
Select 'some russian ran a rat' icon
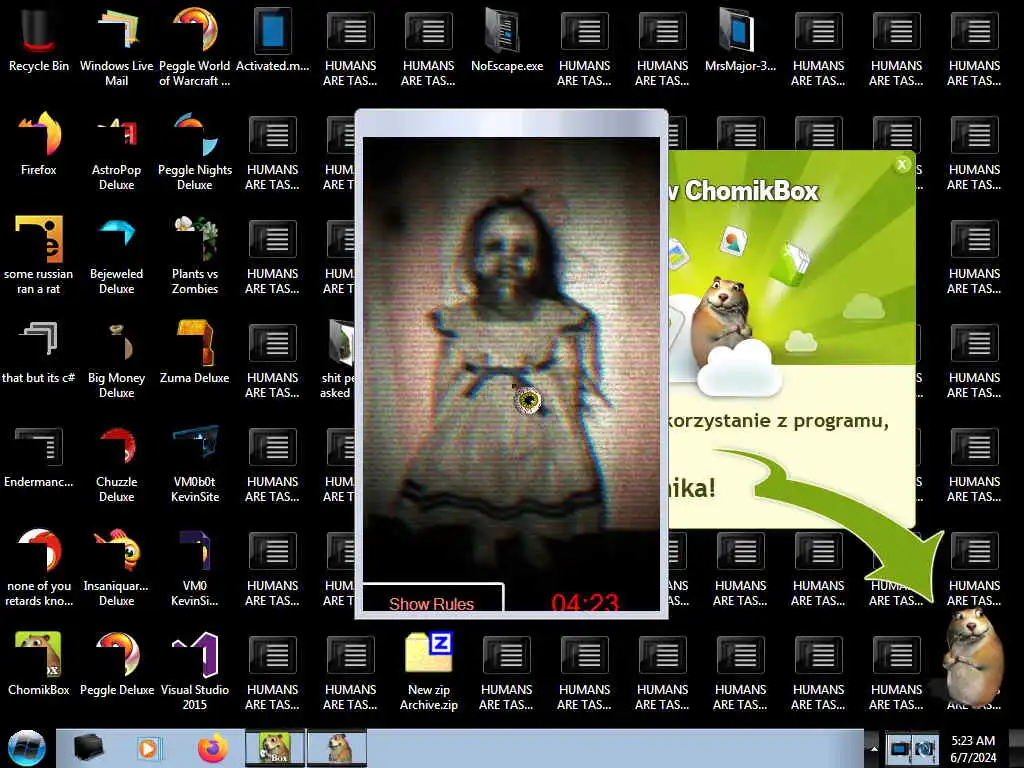(39, 255)
